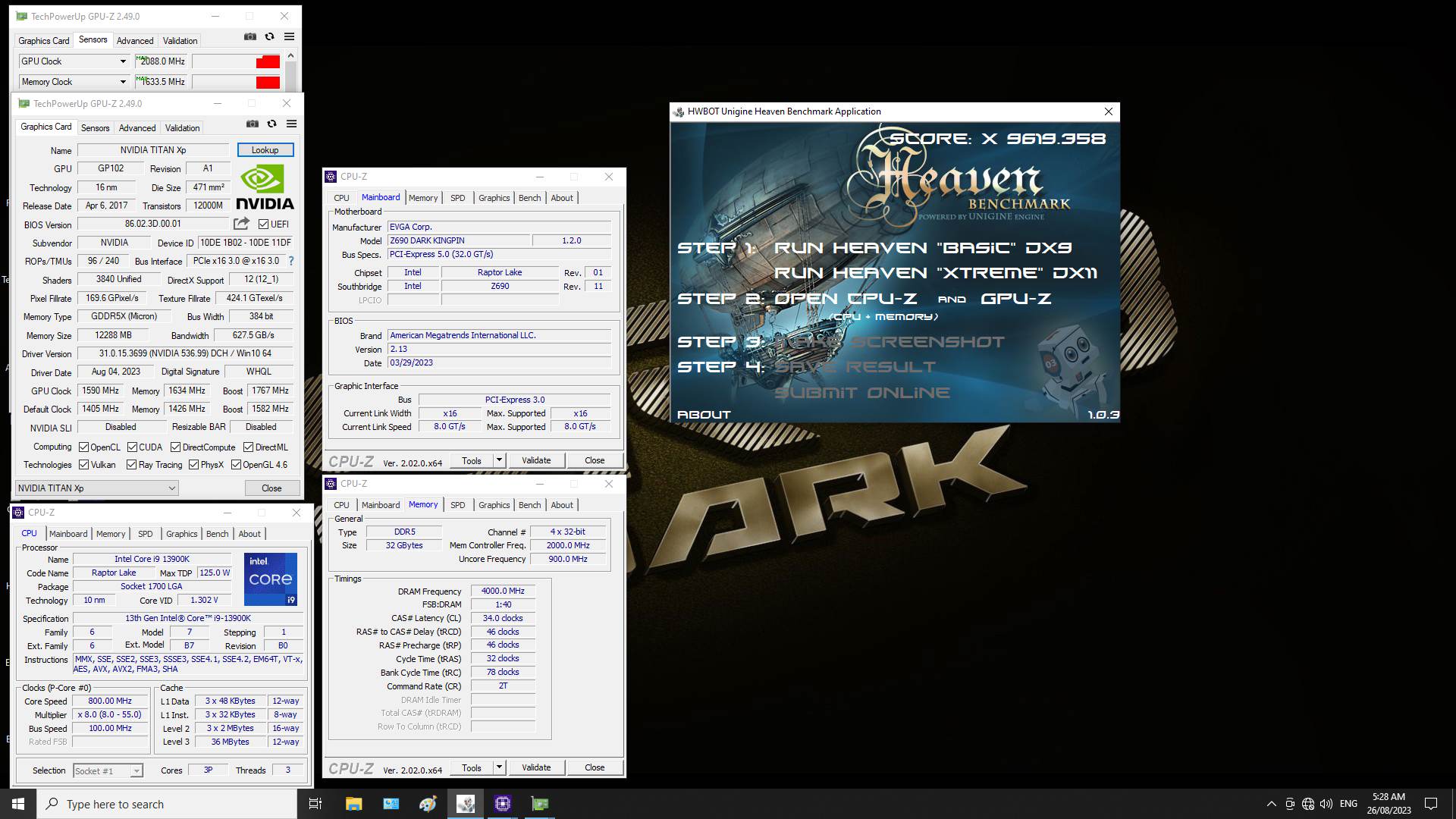
Task: Expand Tools dropdown arrow in the CPU-Z Memory window
Action: coord(499,767)
